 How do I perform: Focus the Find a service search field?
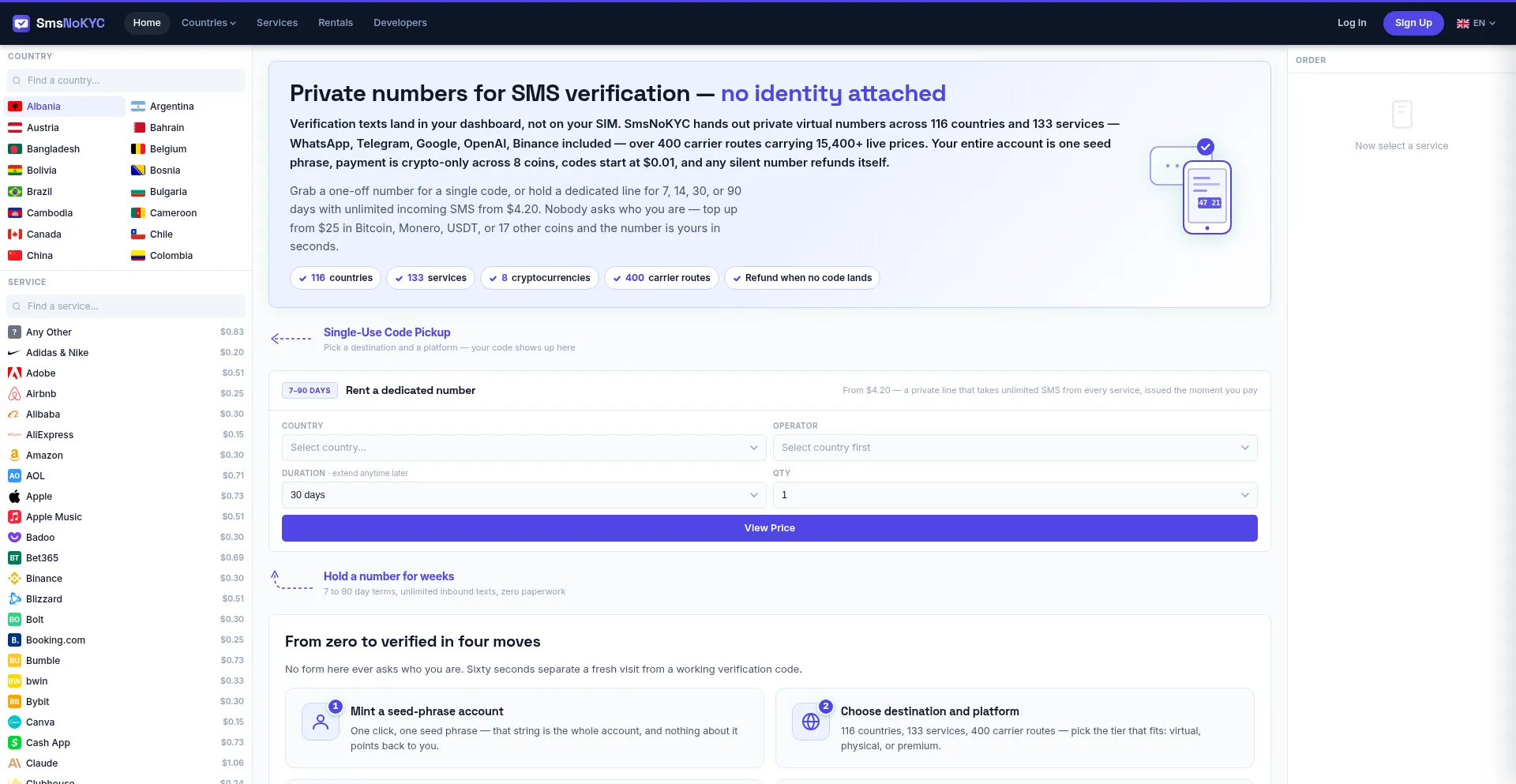(x=126, y=306)
